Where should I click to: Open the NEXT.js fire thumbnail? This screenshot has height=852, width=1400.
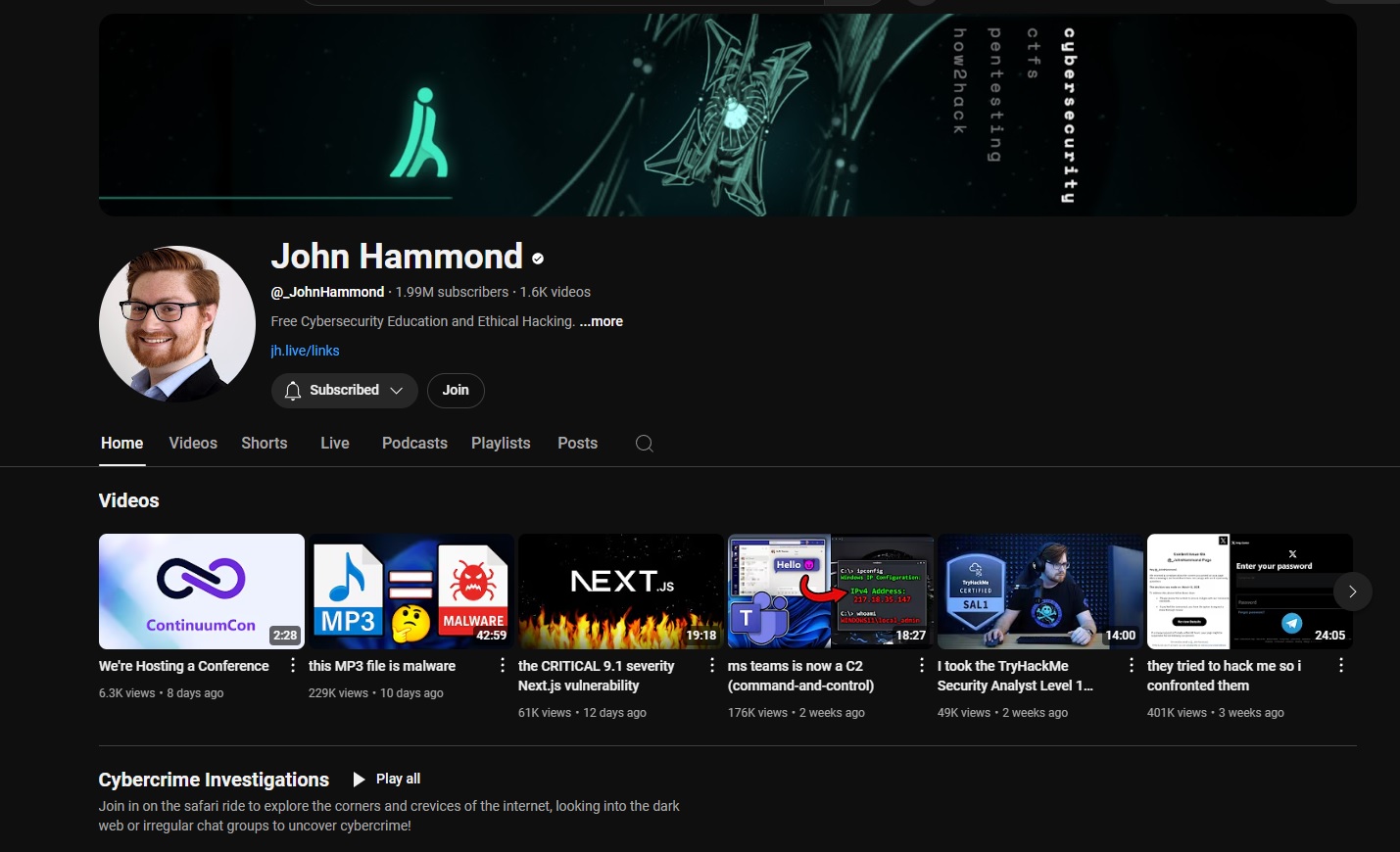point(621,592)
